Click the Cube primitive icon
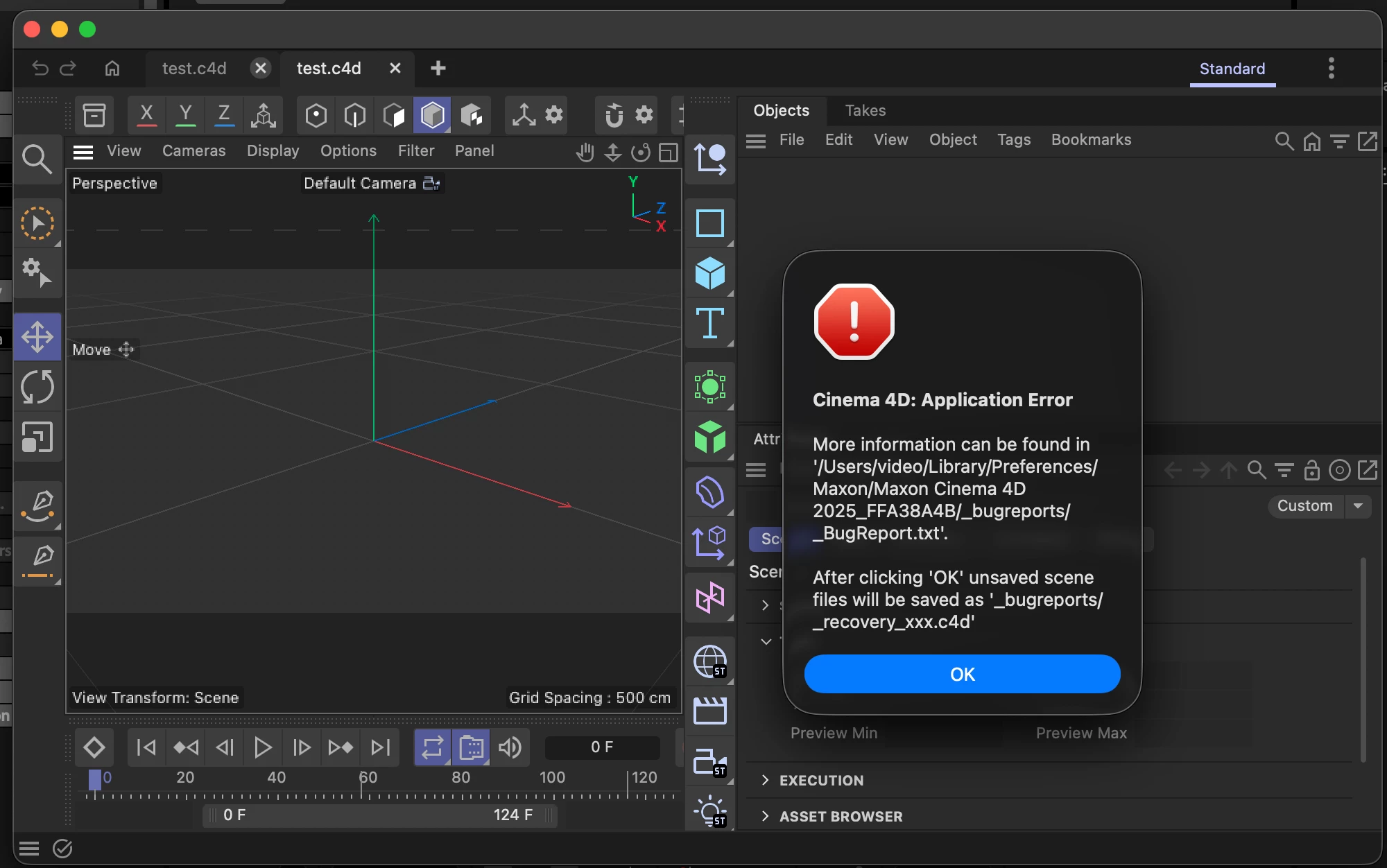This screenshot has height=868, width=1387. pos(709,273)
